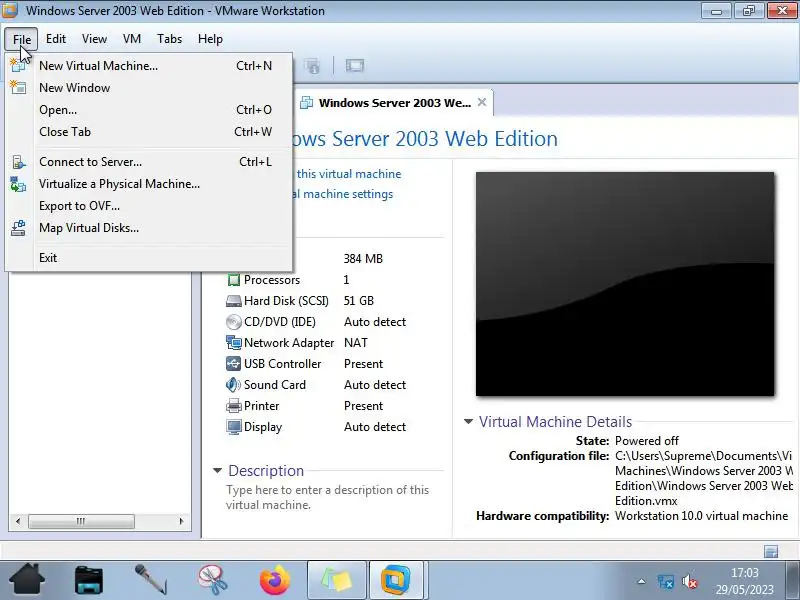Click the Map Virtual Disks icon

[x=18, y=228]
